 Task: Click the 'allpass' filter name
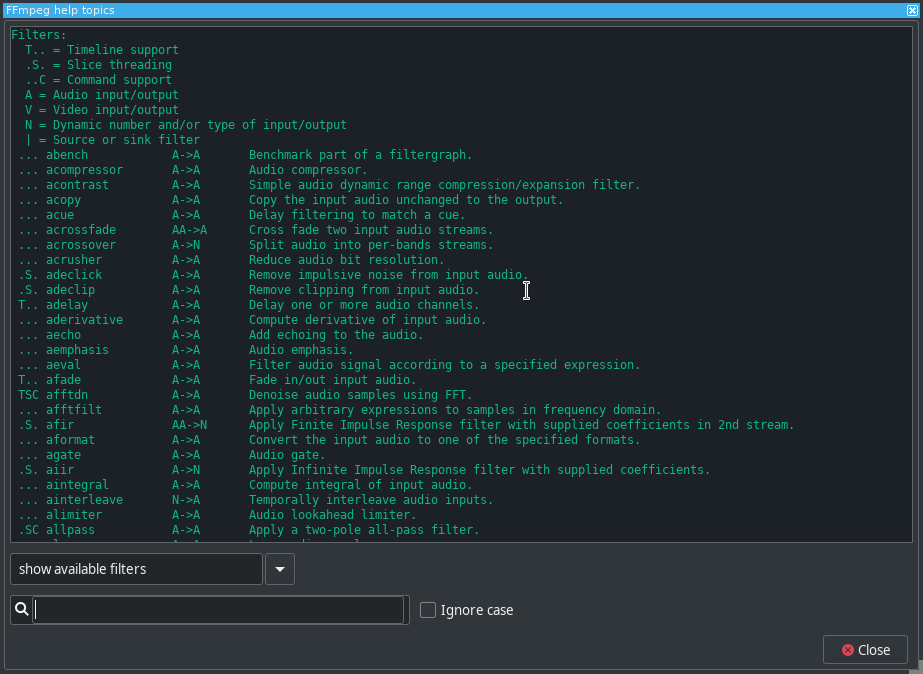pos(71,530)
